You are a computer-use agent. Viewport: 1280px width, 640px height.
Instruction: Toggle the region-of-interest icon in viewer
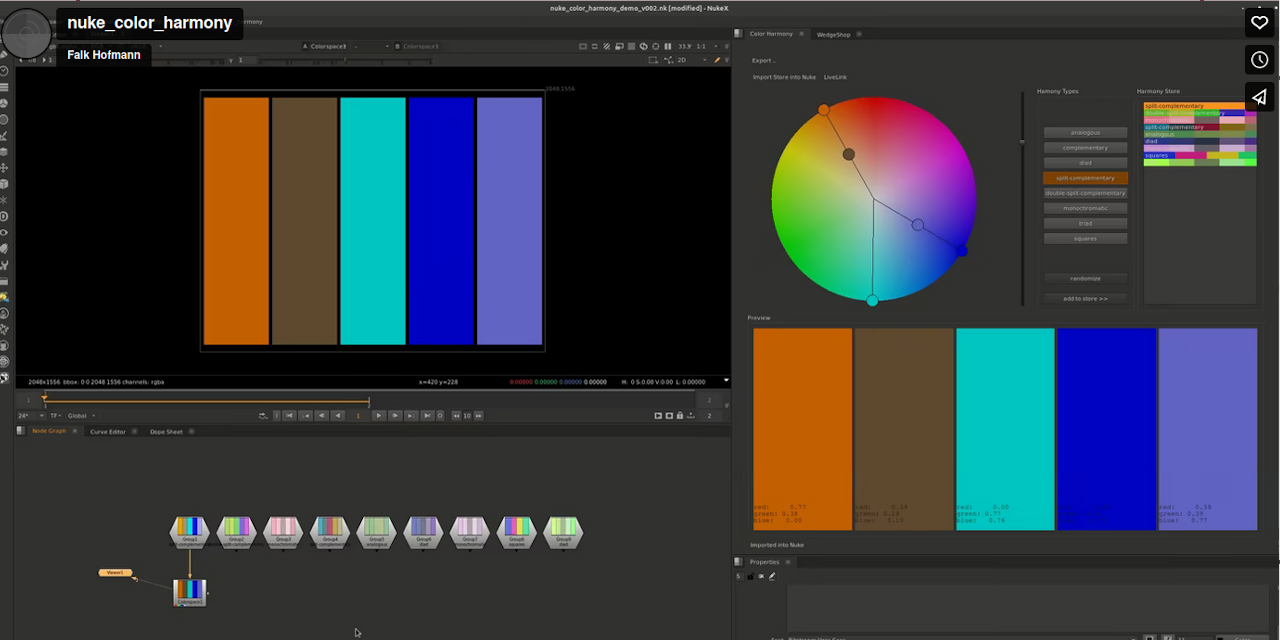pos(653,60)
